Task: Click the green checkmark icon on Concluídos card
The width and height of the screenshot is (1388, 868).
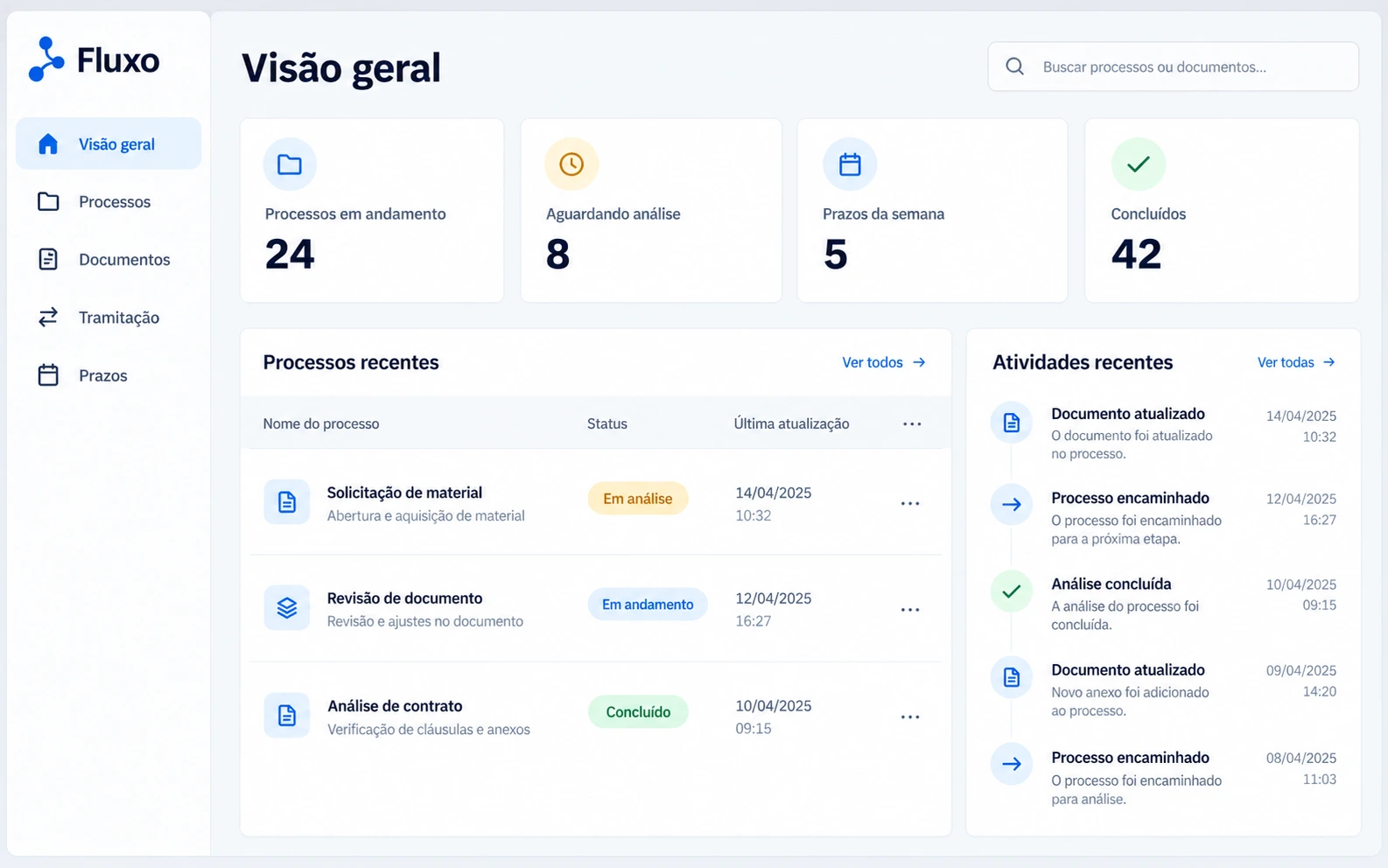Action: (1138, 164)
